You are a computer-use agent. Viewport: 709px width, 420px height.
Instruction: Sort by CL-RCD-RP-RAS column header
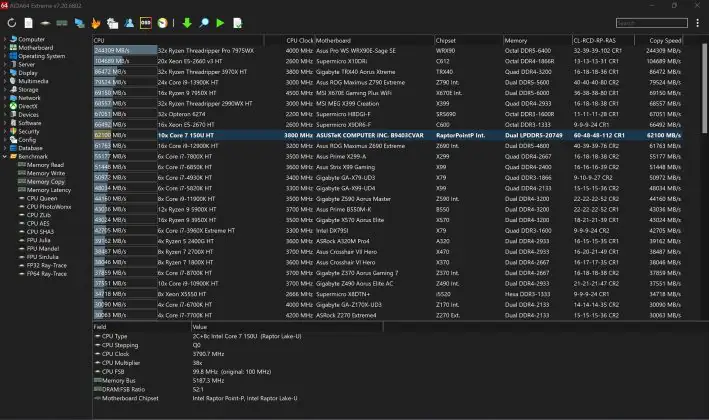(x=603, y=40)
